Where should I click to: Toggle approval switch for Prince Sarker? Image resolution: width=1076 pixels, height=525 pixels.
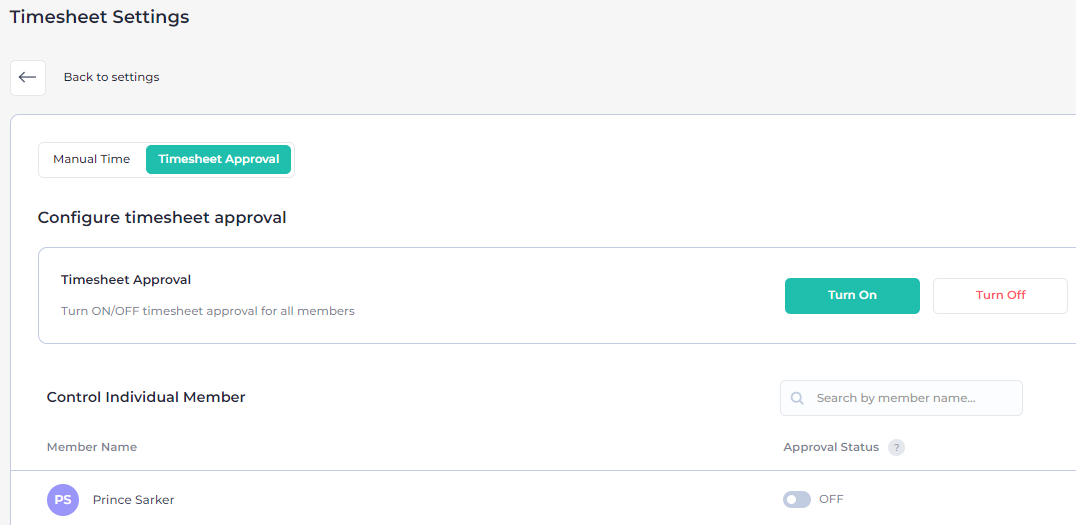pos(796,500)
